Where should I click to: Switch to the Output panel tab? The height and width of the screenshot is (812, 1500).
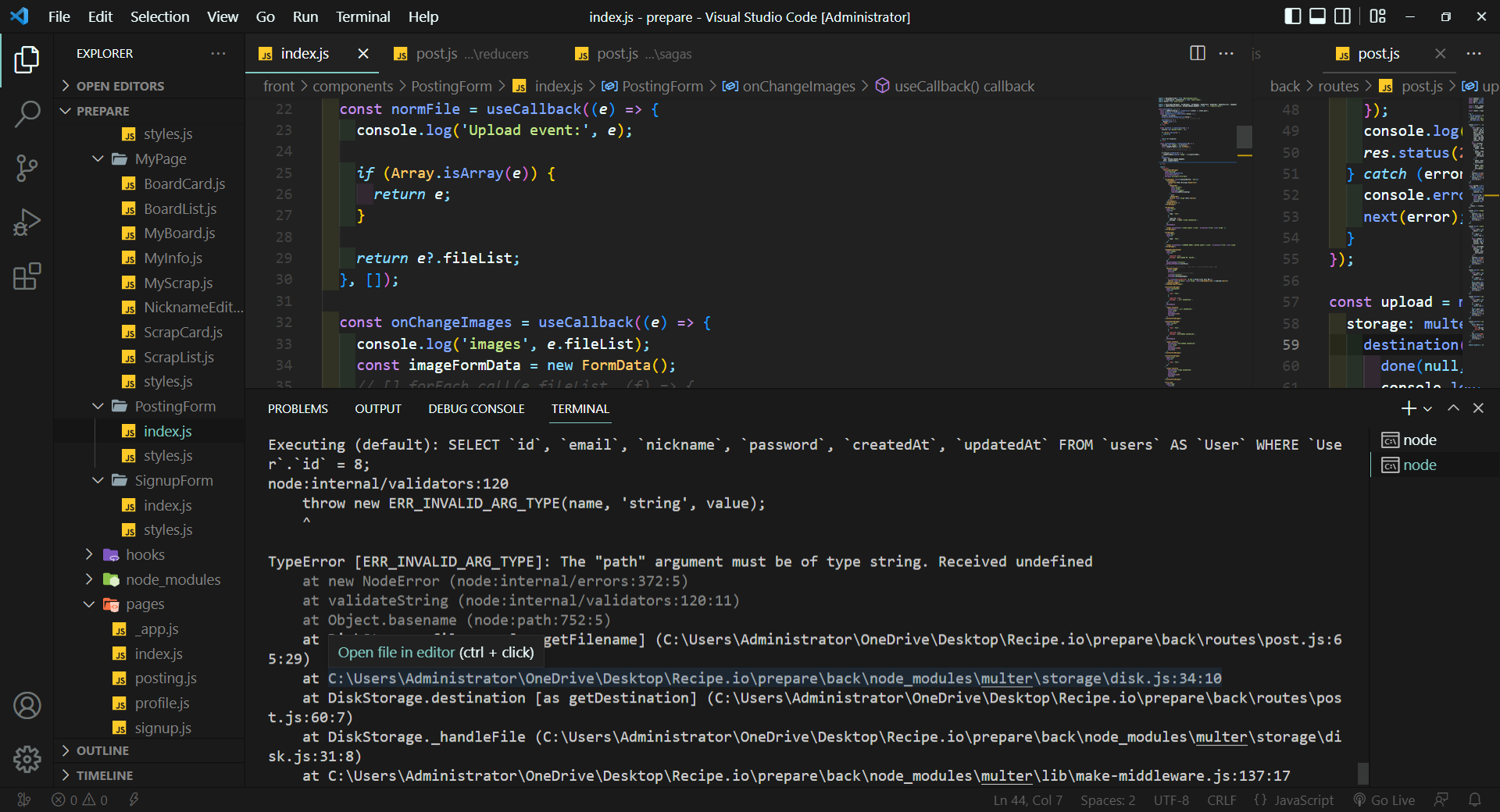pos(378,409)
